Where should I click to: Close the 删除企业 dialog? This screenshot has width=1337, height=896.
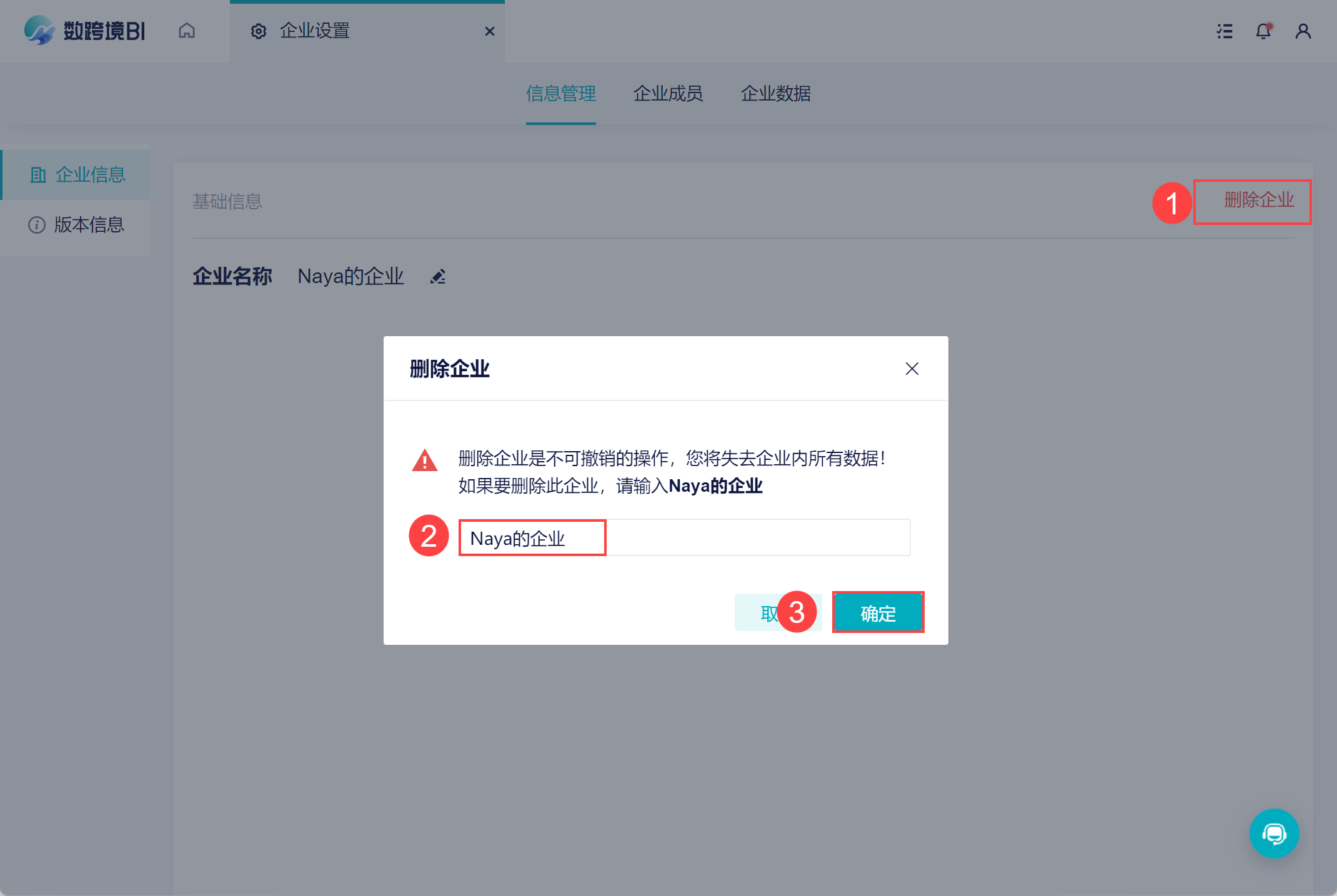[x=912, y=369]
